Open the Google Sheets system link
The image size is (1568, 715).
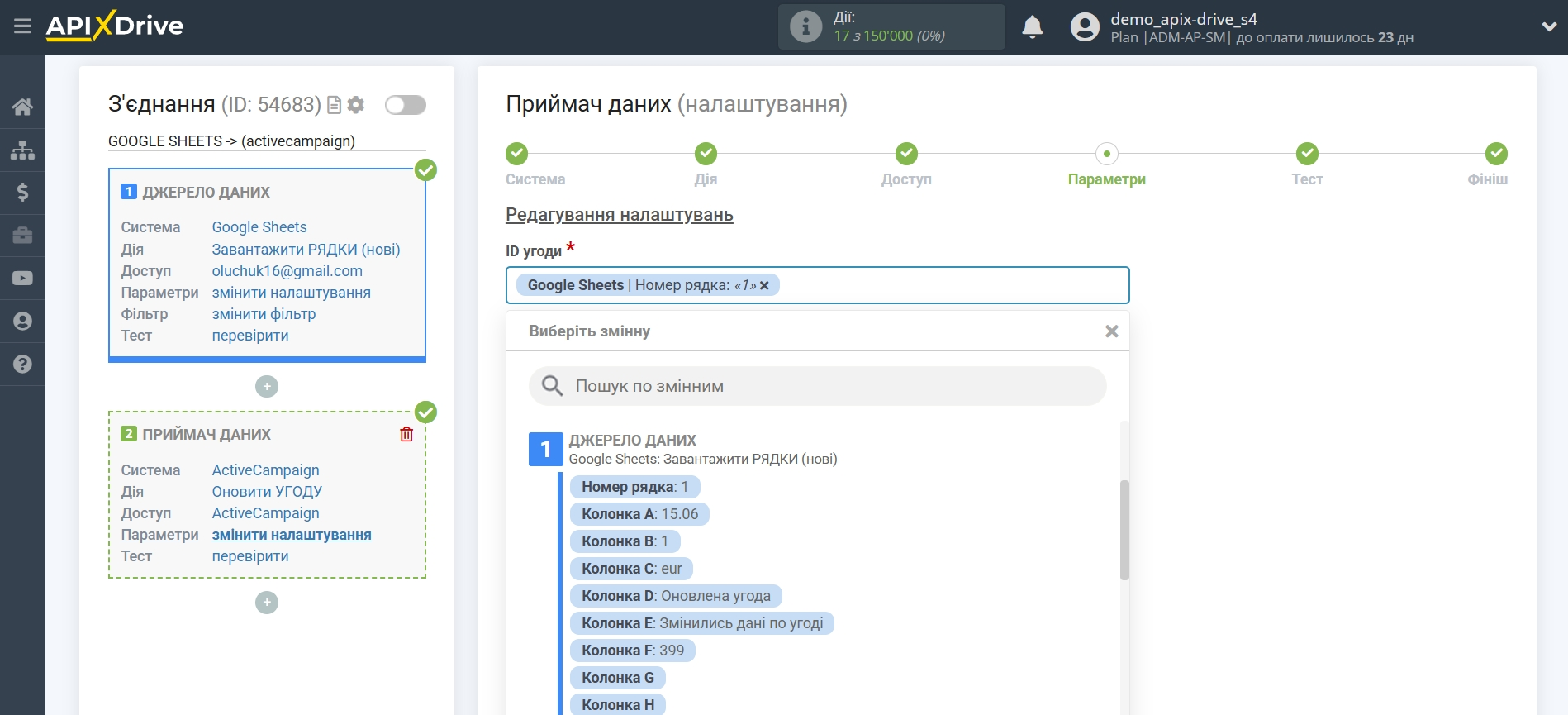(x=259, y=227)
